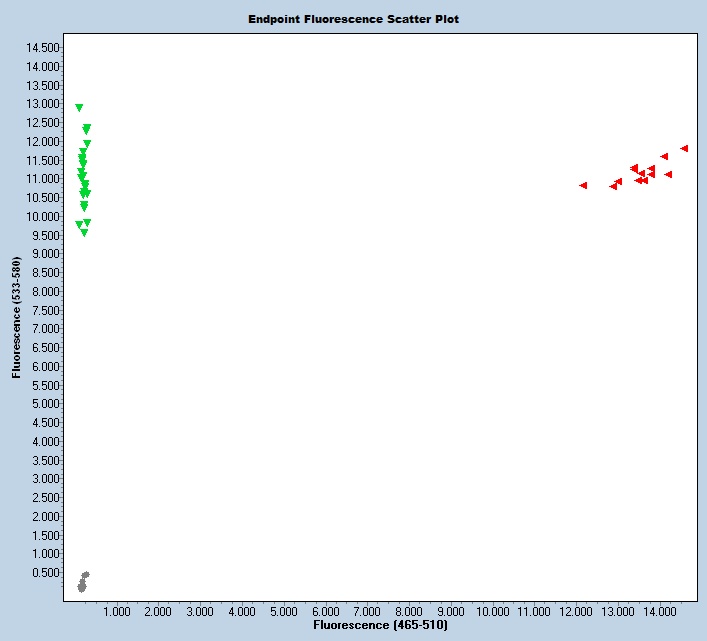Select the green triangle pair near 12.500
This screenshot has width=707, height=641.
coord(87,129)
